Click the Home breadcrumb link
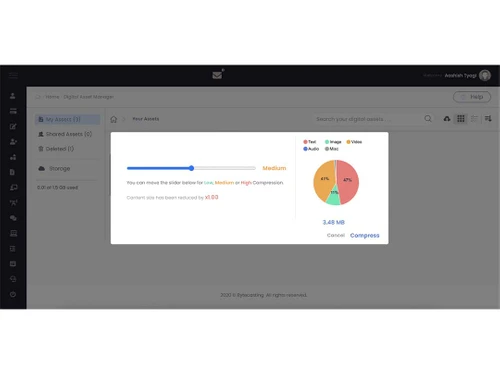This screenshot has height=375, width=500. coord(52,97)
